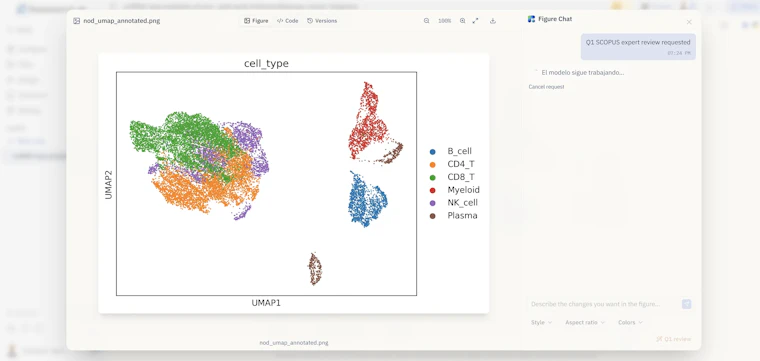The width and height of the screenshot is (760, 361).
Task: Click the Q1 SCOPUS expert review message
Action: click(638, 47)
